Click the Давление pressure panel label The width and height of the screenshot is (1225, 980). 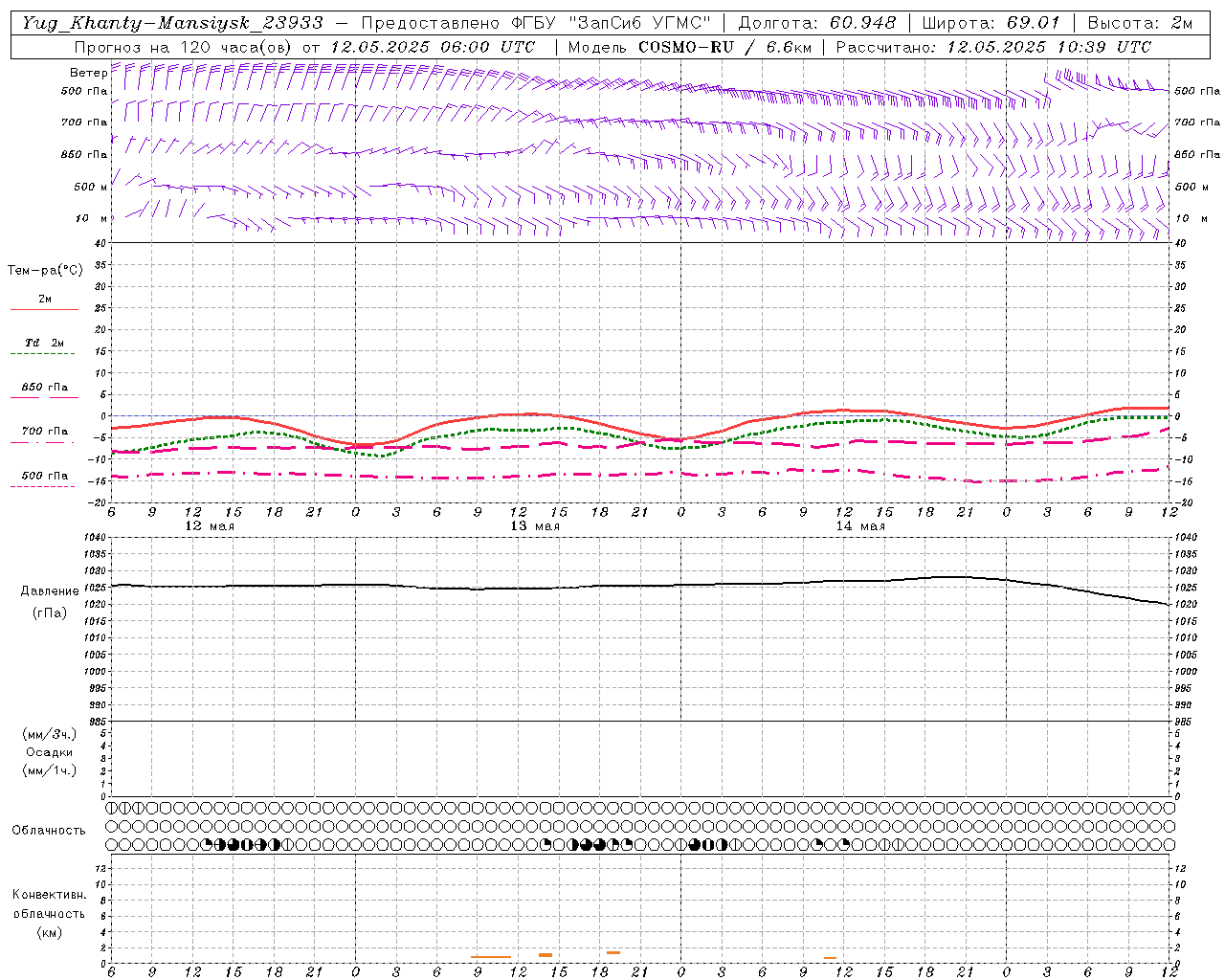[x=50, y=591]
